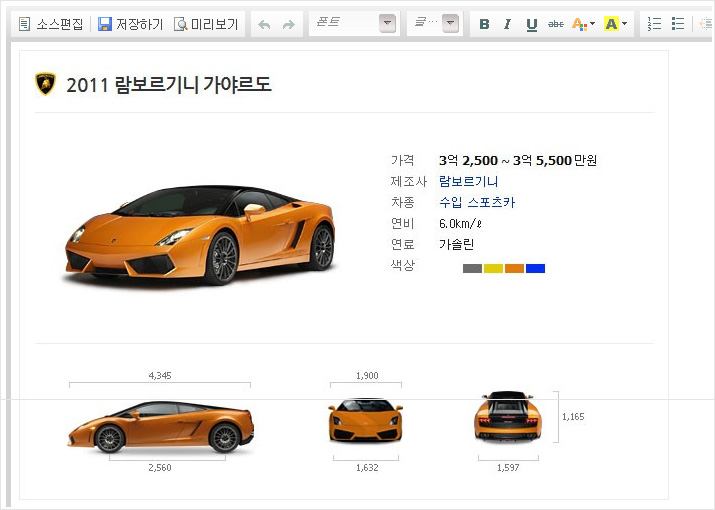Toggle underline formatting

coord(532,24)
